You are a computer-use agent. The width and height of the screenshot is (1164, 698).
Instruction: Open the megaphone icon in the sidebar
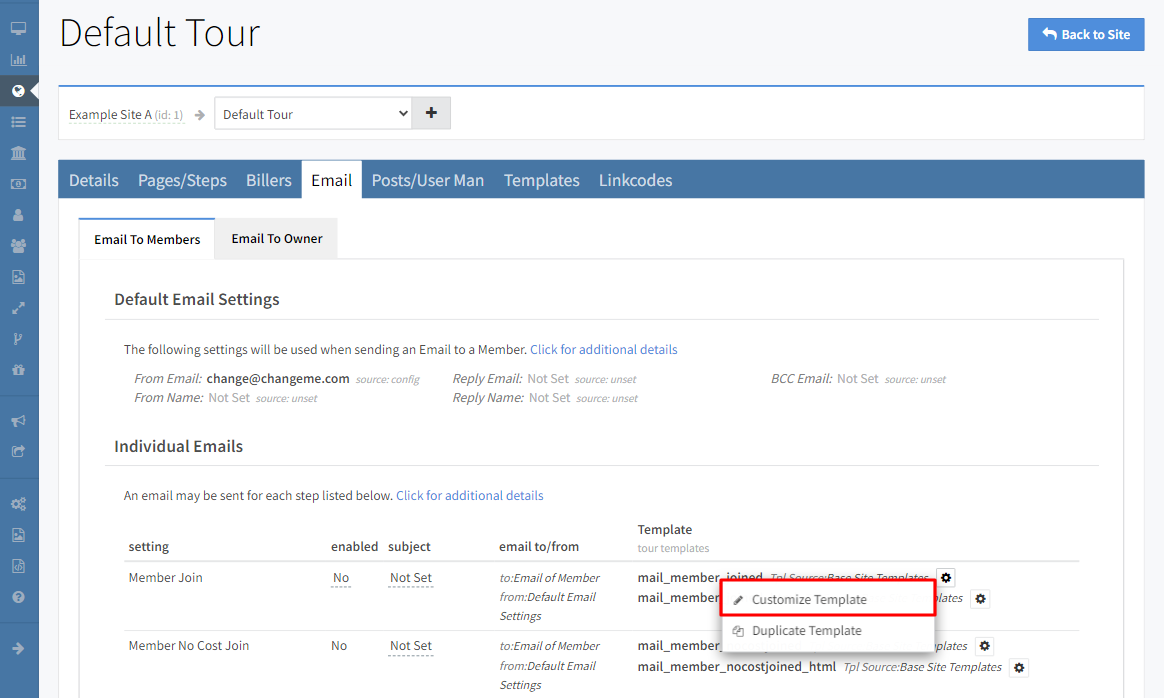click(x=18, y=421)
